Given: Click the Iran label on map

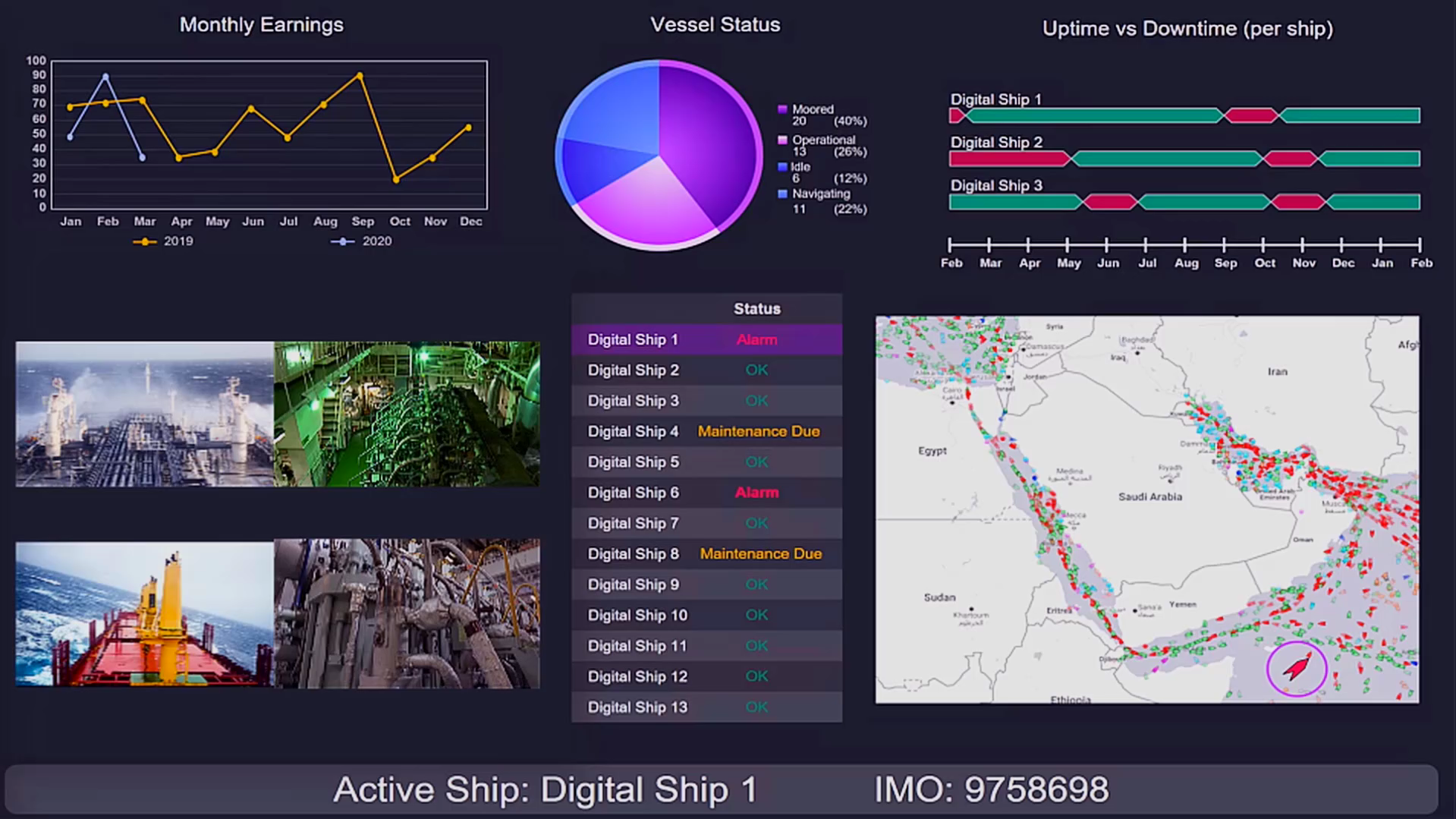Looking at the screenshot, I should pyautogui.click(x=1277, y=372).
